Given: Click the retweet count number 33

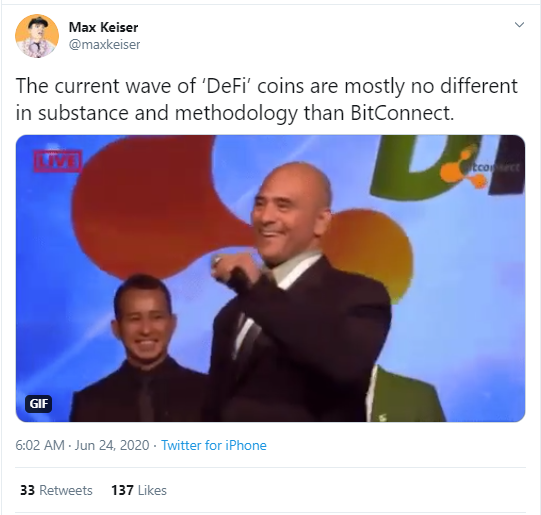Looking at the screenshot, I should (x=27, y=490).
